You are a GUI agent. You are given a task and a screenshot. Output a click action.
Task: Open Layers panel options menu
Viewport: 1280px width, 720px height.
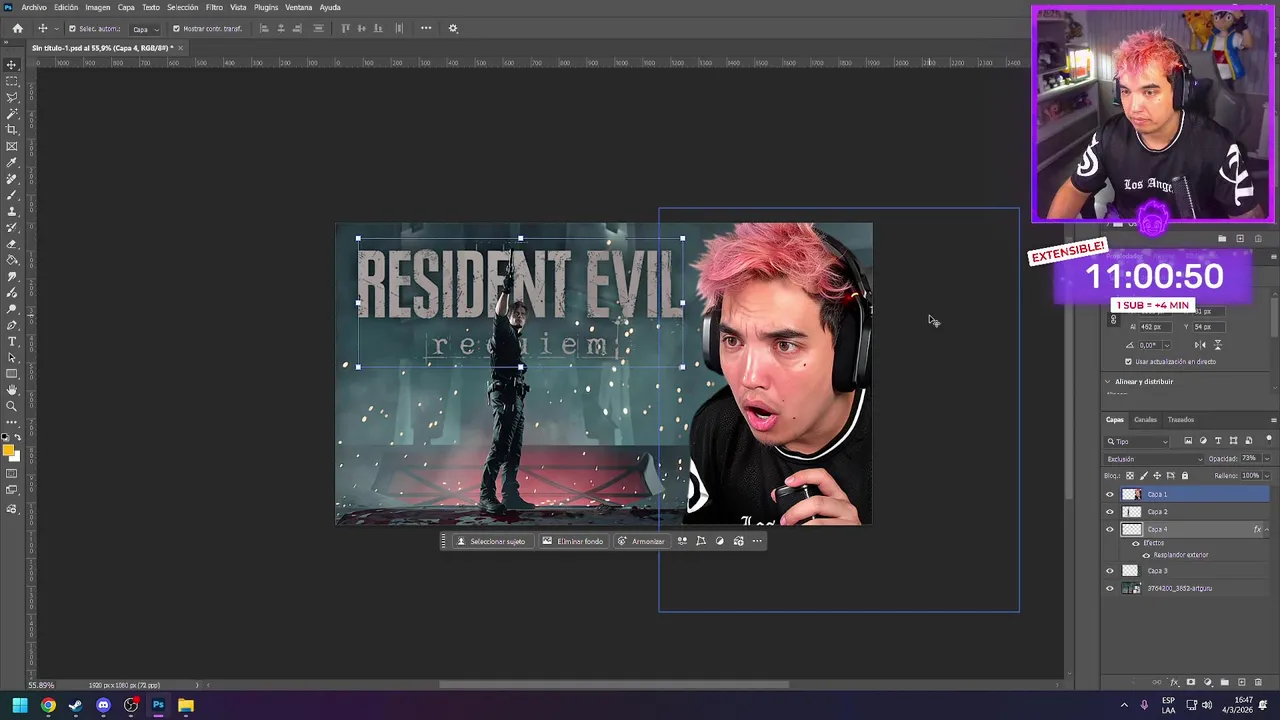(x=1273, y=420)
